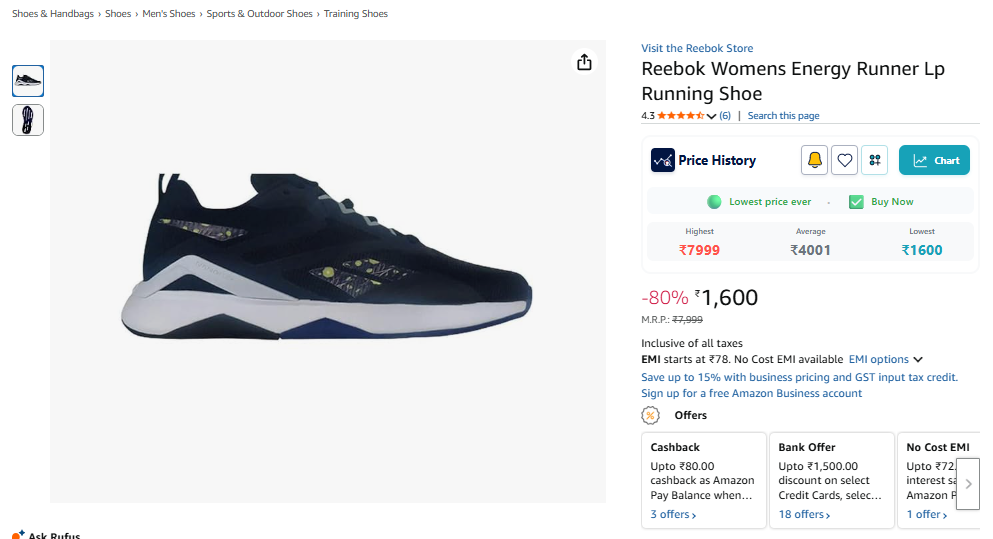Click the four-squares compare icon
Viewport: 993px width, 539px height.
(875, 160)
